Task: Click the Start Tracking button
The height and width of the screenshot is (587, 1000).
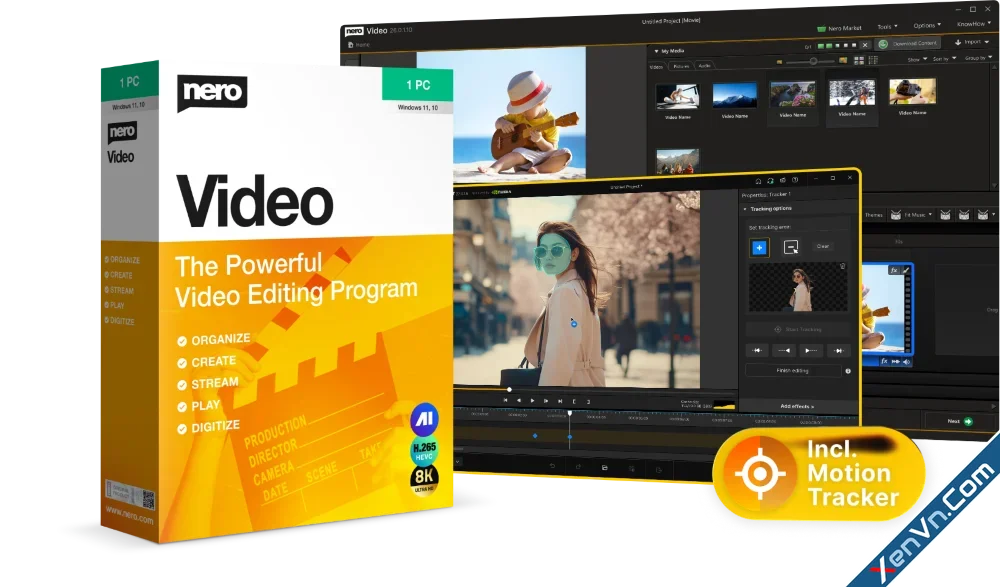Action: tap(797, 329)
